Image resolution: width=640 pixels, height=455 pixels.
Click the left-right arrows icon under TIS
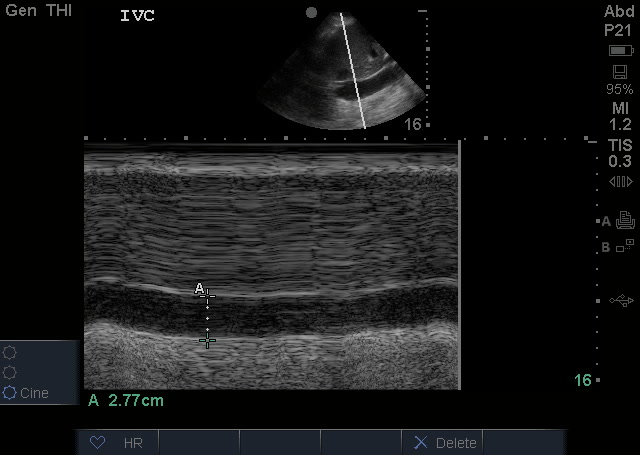620,181
